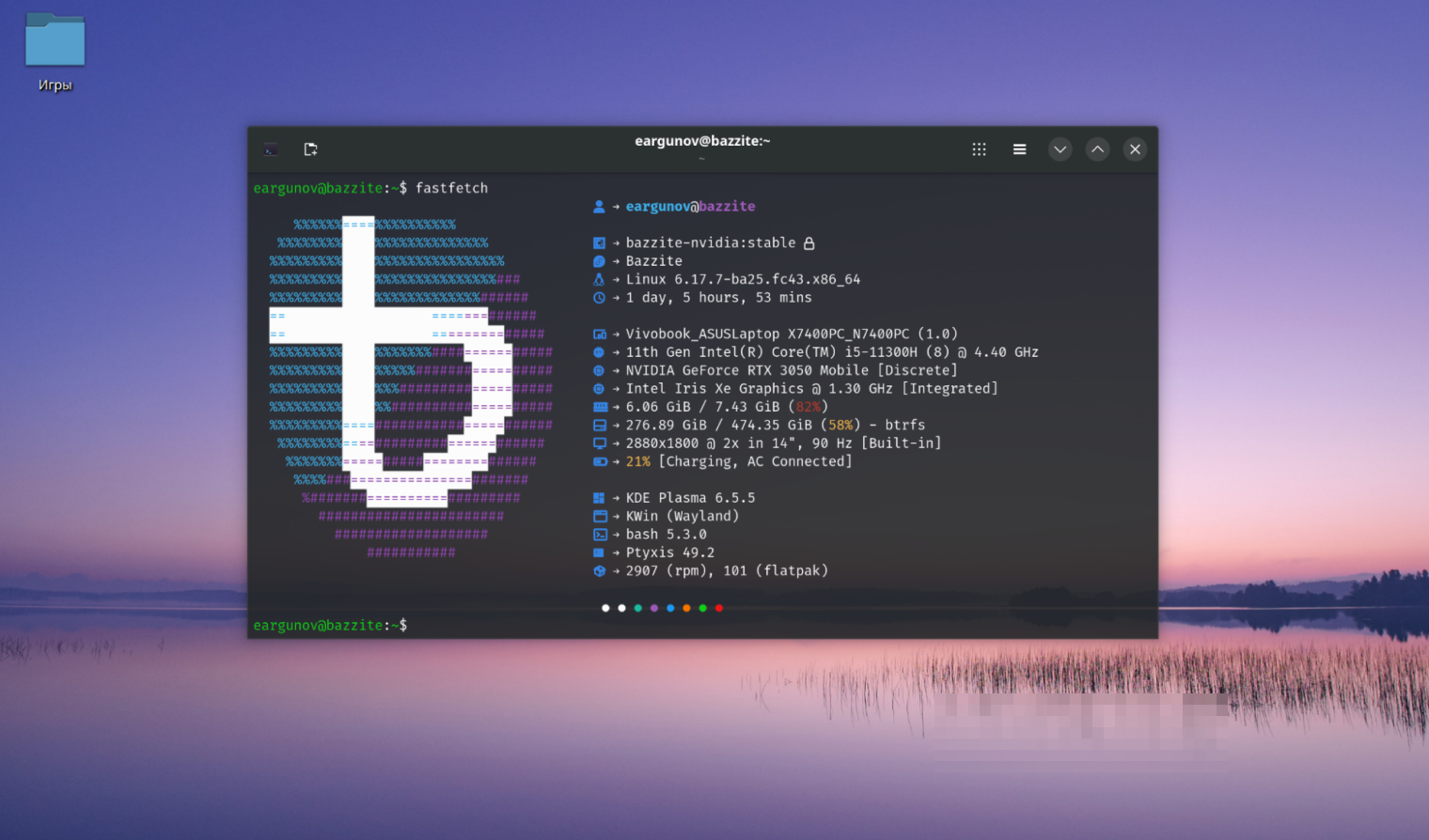Image resolution: width=1429 pixels, height=840 pixels.
Task: Click the down chevron in the header bar
Action: [x=1060, y=148]
